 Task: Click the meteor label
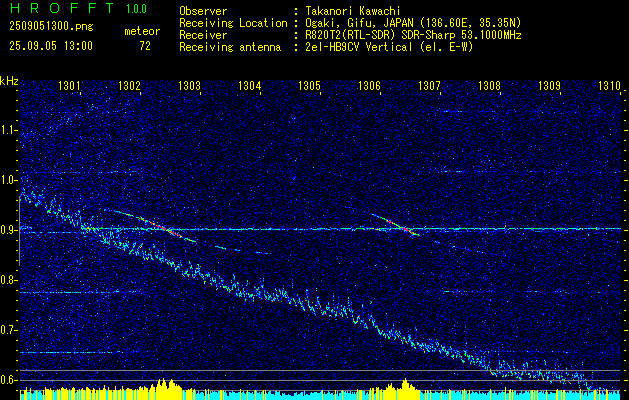pos(142,31)
